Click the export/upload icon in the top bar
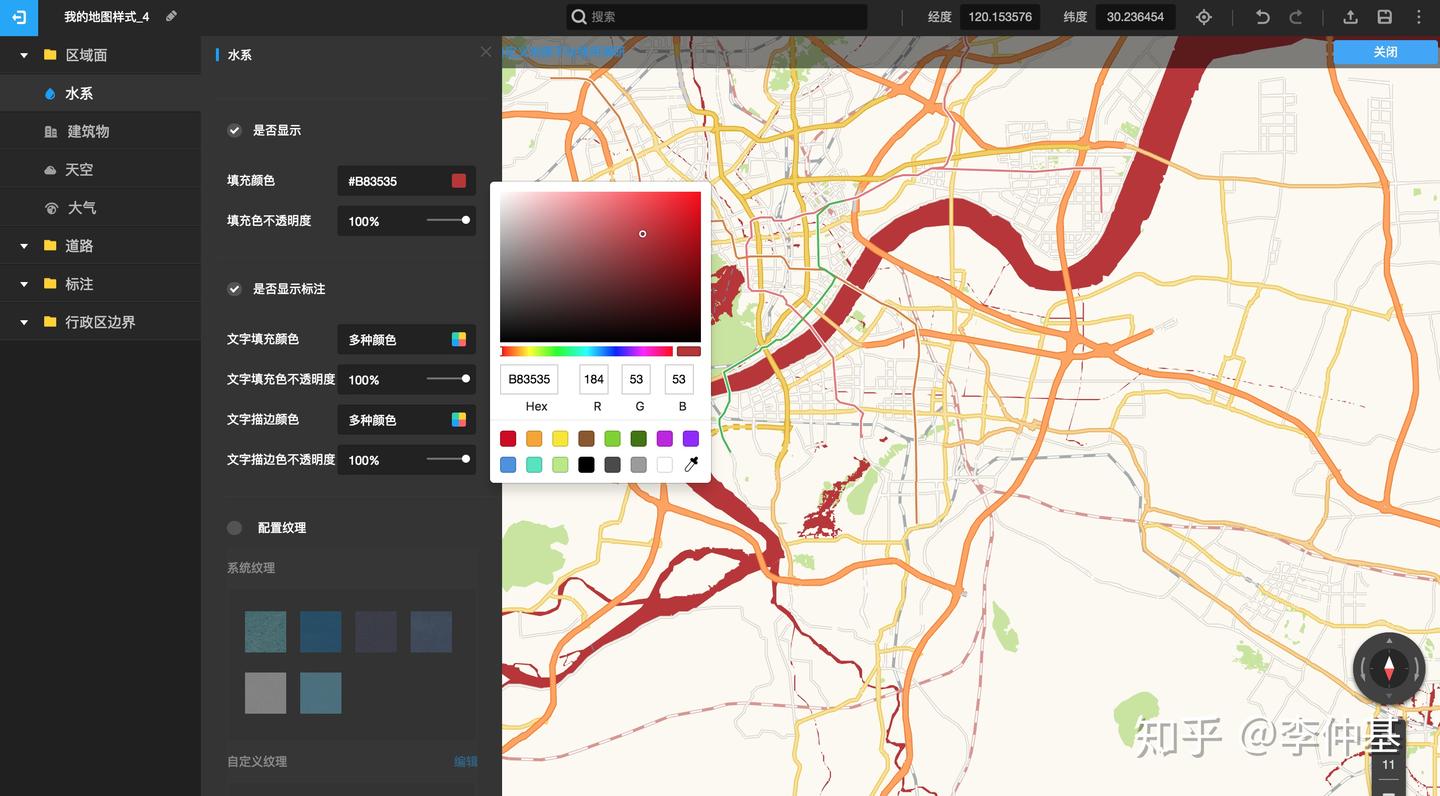1440x796 pixels. (x=1350, y=17)
